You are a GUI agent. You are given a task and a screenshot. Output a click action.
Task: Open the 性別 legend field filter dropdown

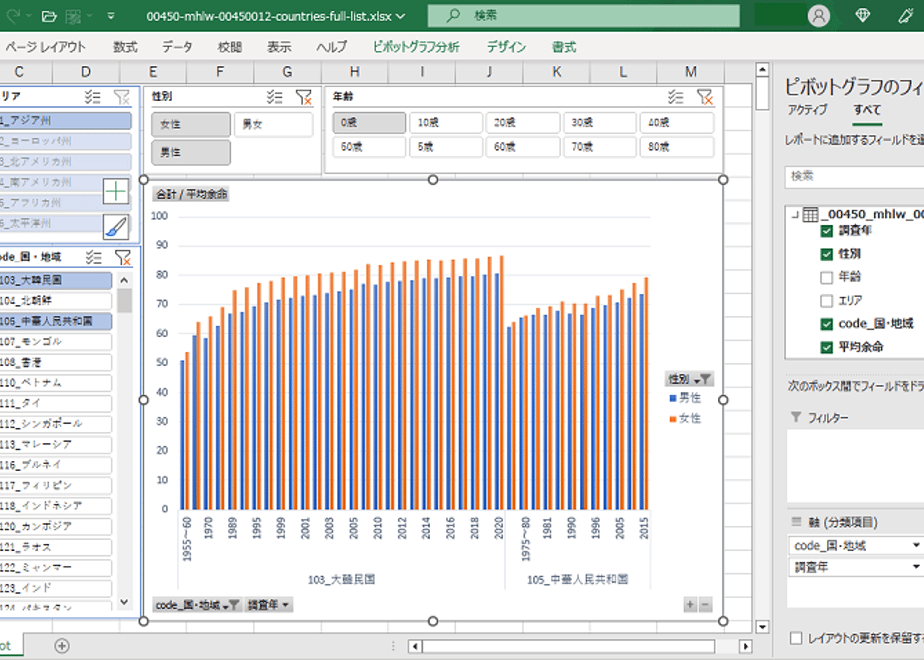click(689, 379)
